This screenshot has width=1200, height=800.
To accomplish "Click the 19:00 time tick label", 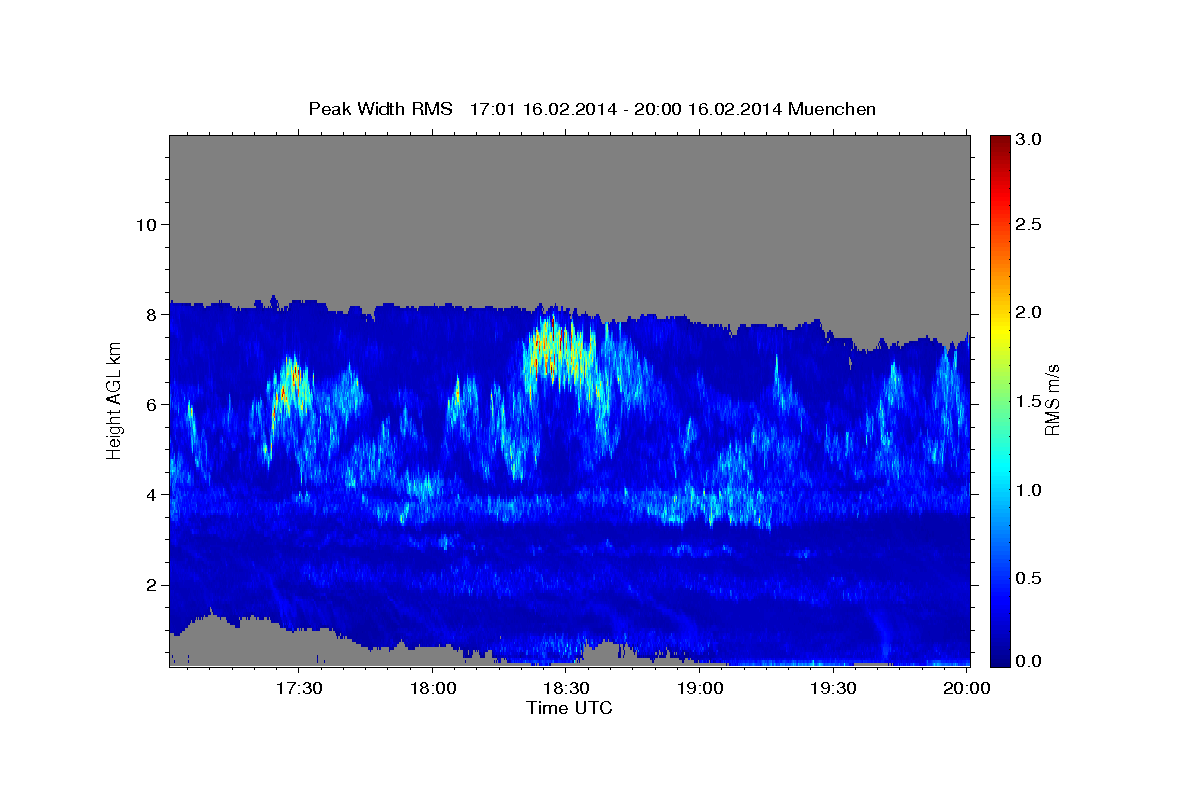I will point(700,689).
